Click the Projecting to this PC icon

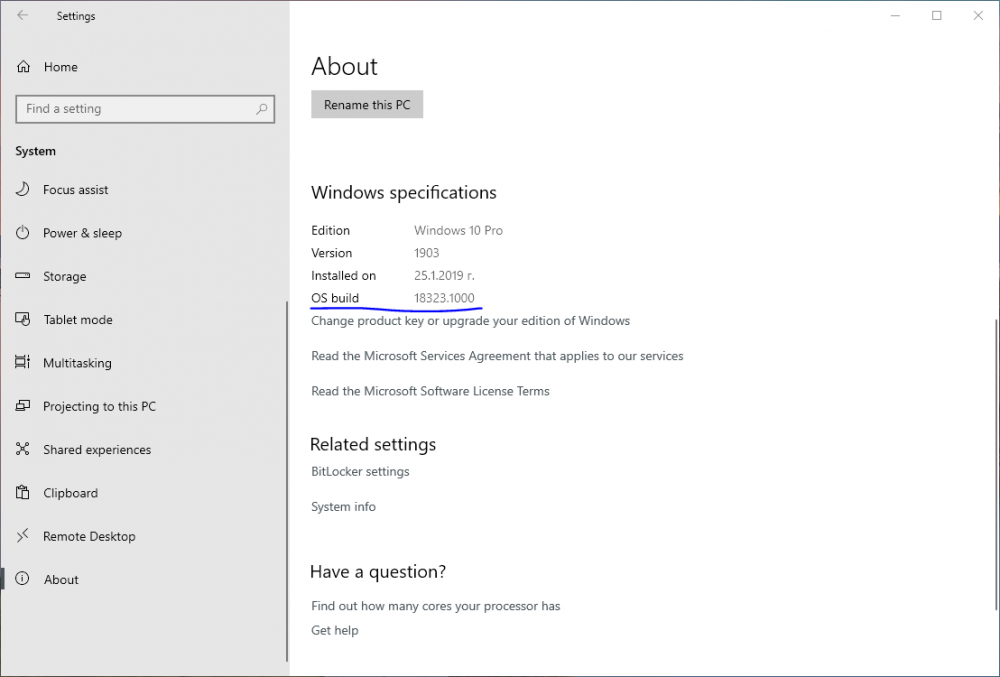pos(22,405)
